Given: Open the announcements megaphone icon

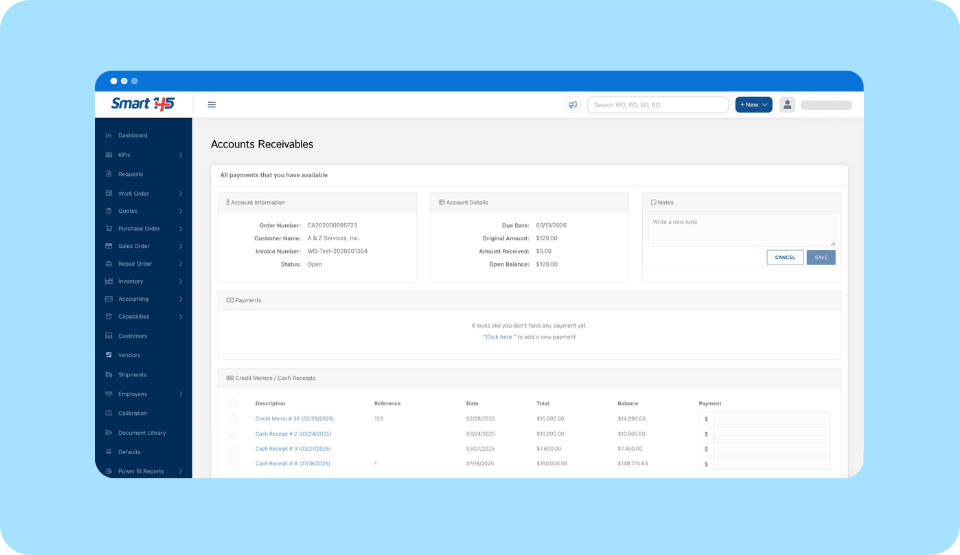Looking at the screenshot, I should (x=572, y=105).
